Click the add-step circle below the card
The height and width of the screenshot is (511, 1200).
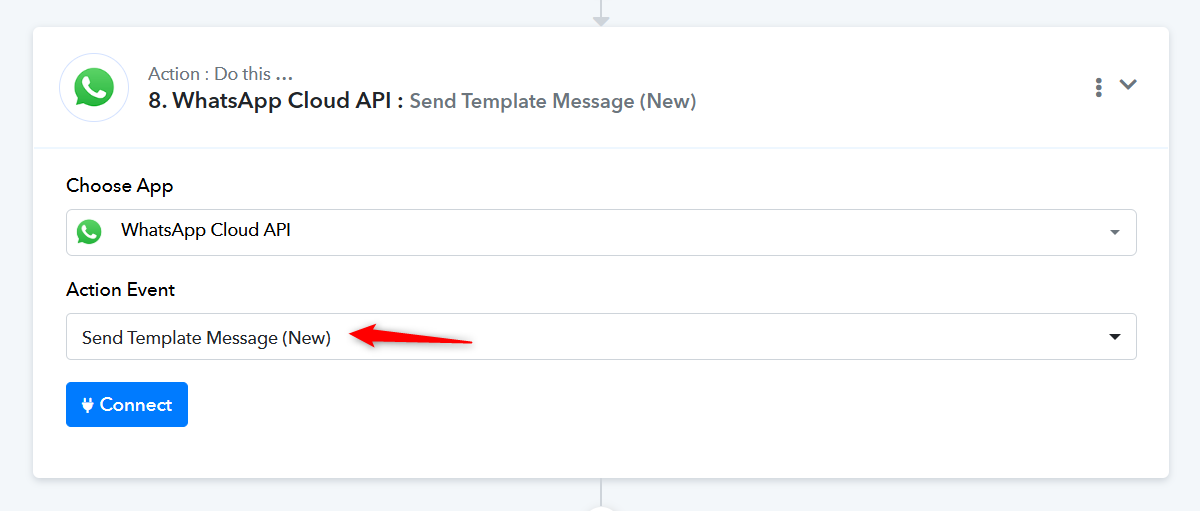coord(601,507)
